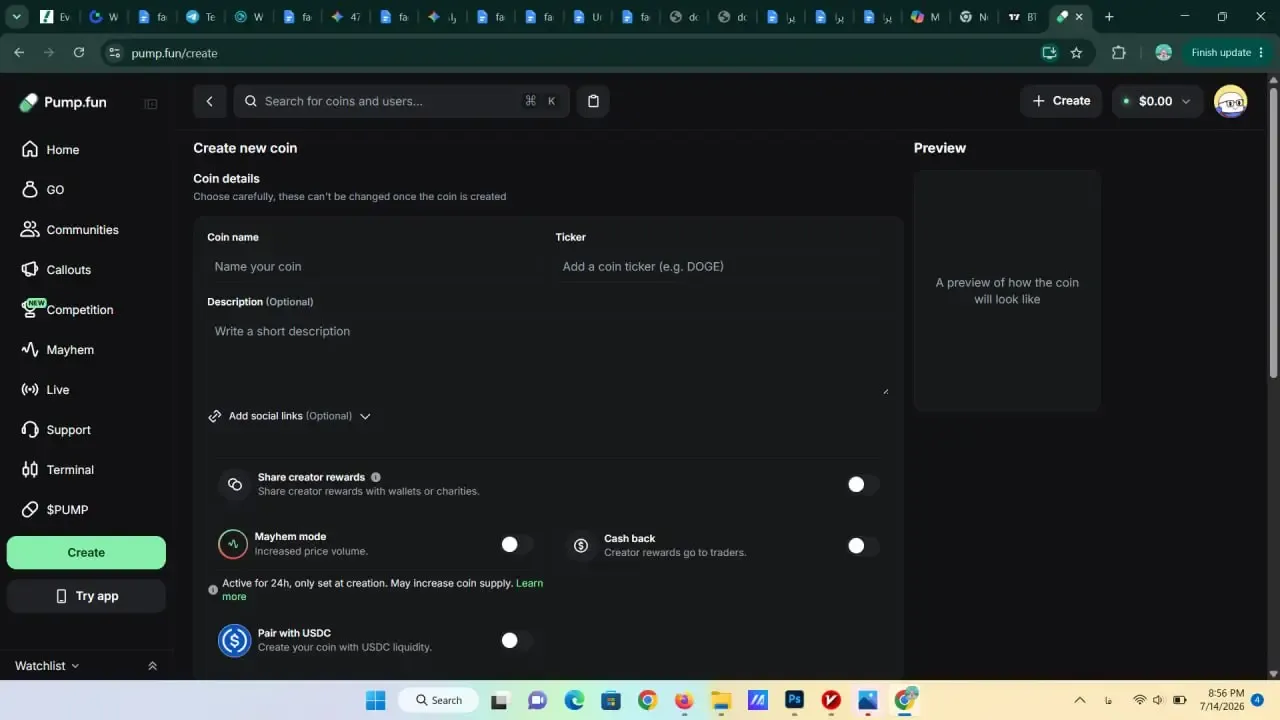Show hidden tray icons chevron
1280x720 pixels.
click(1079, 700)
